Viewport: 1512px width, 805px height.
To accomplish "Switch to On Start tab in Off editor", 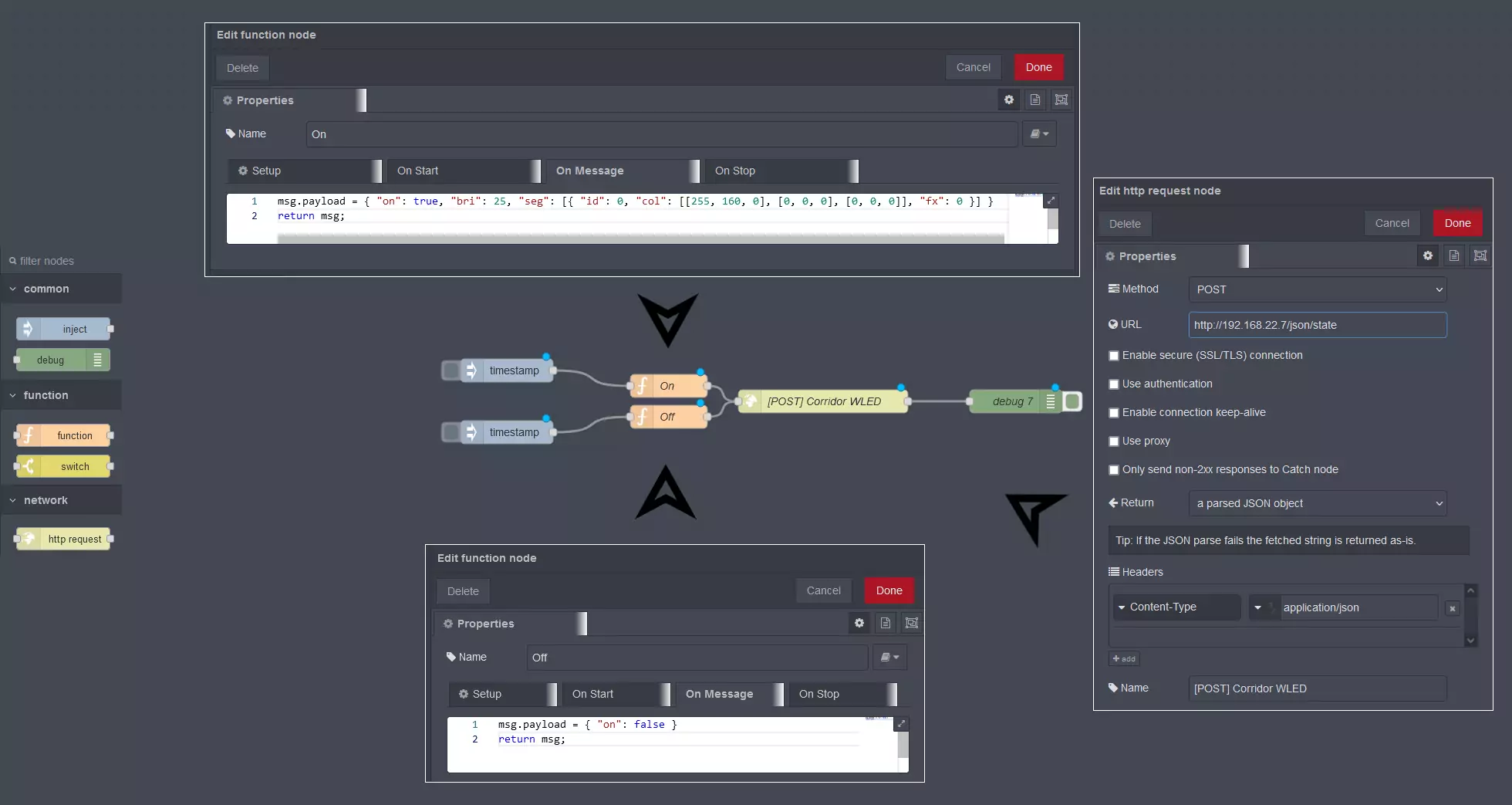I will point(616,694).
